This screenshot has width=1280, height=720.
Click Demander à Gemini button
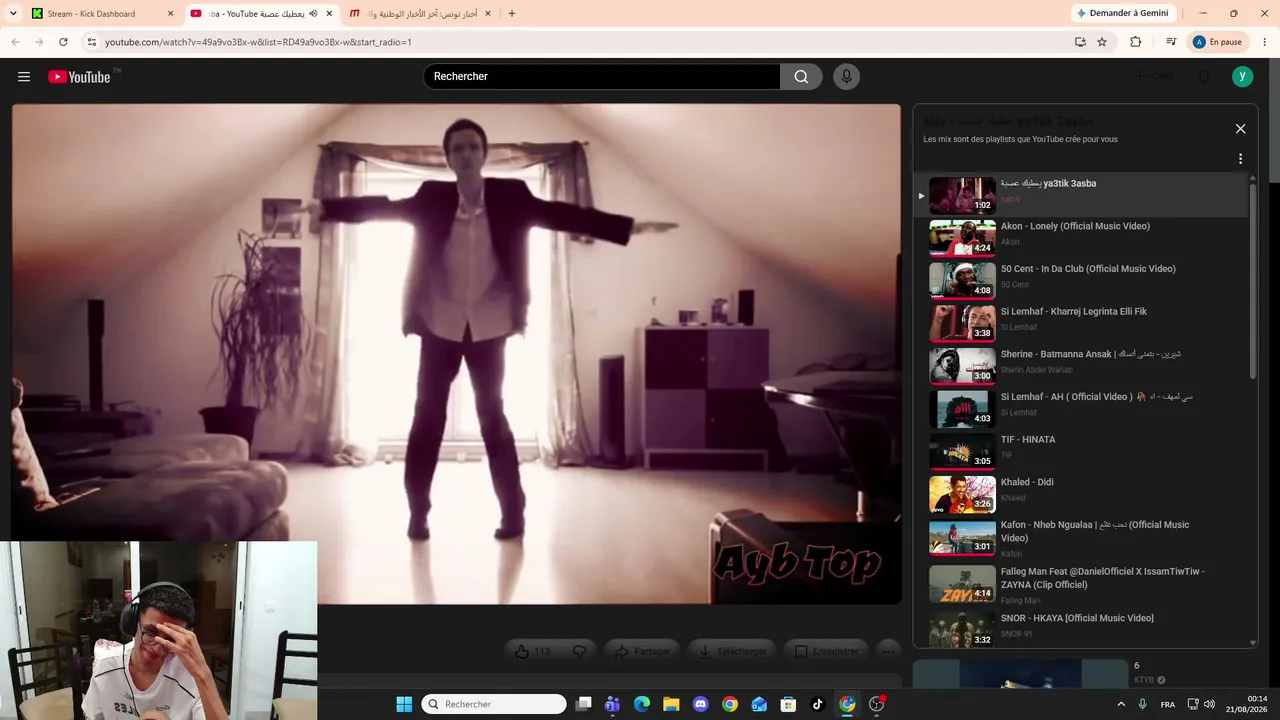click(x=1122, y=13)
